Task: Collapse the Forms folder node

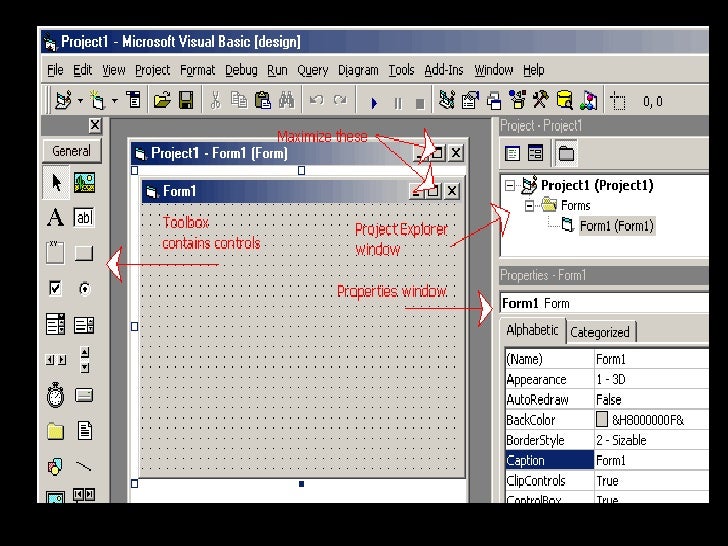Action: [529, 206]
